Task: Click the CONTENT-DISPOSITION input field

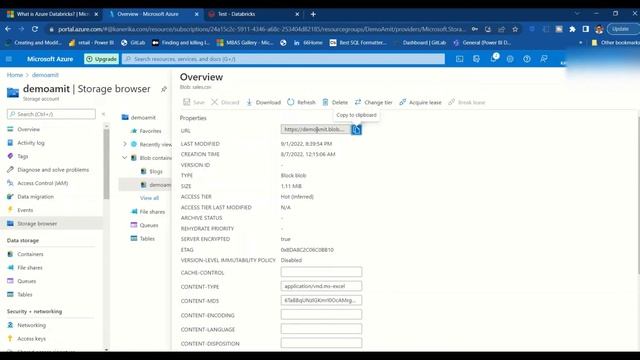Action: 321,343
